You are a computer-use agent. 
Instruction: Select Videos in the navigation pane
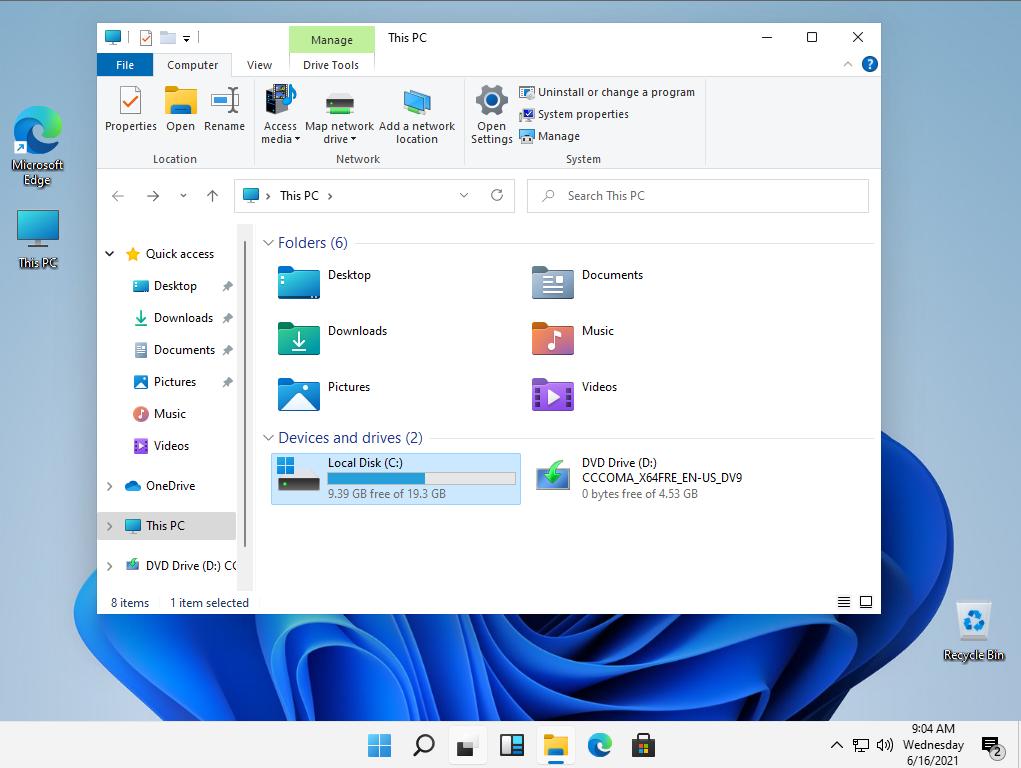coord(171,446)
